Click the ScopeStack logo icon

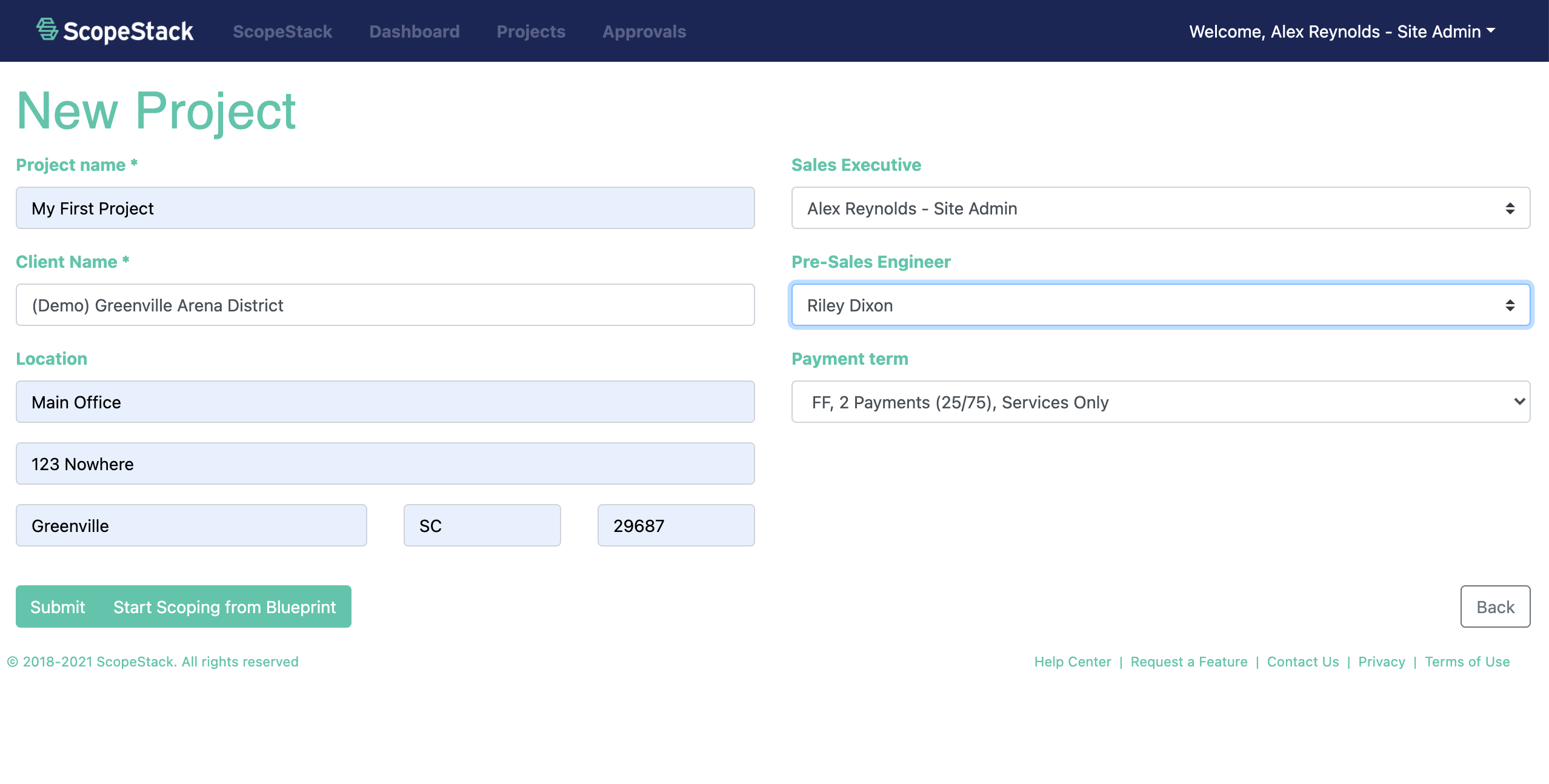47,30
